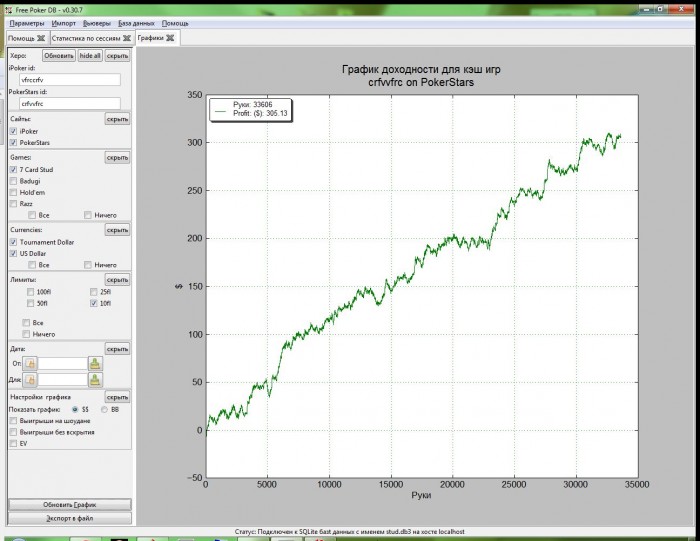Collapse Hero section with its скрыть button
The image size is (700, 541).
117,56
